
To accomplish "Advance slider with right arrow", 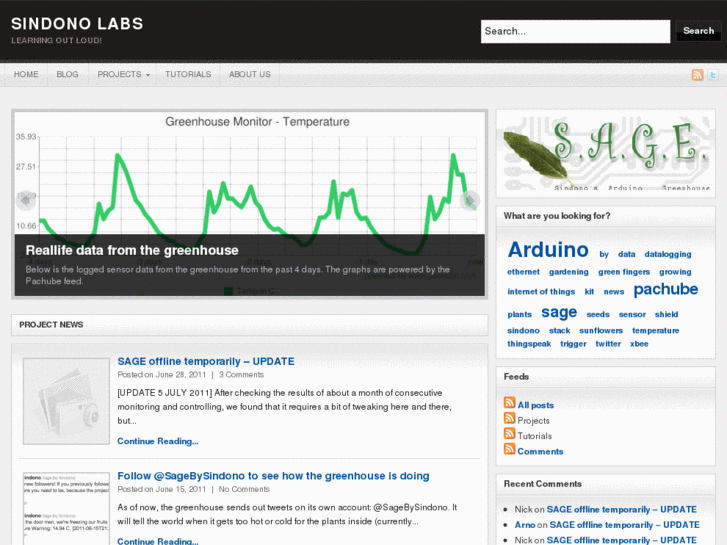I will pos(469,200).
